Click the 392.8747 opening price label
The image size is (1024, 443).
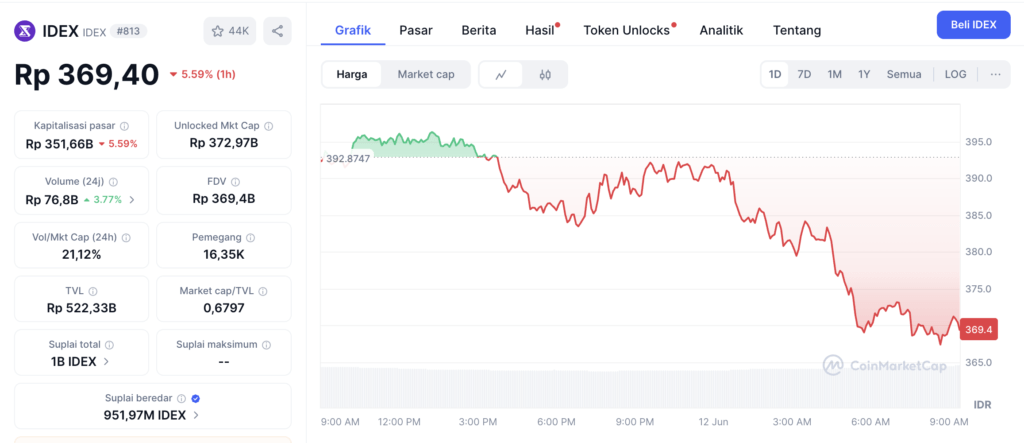[347, 159]
